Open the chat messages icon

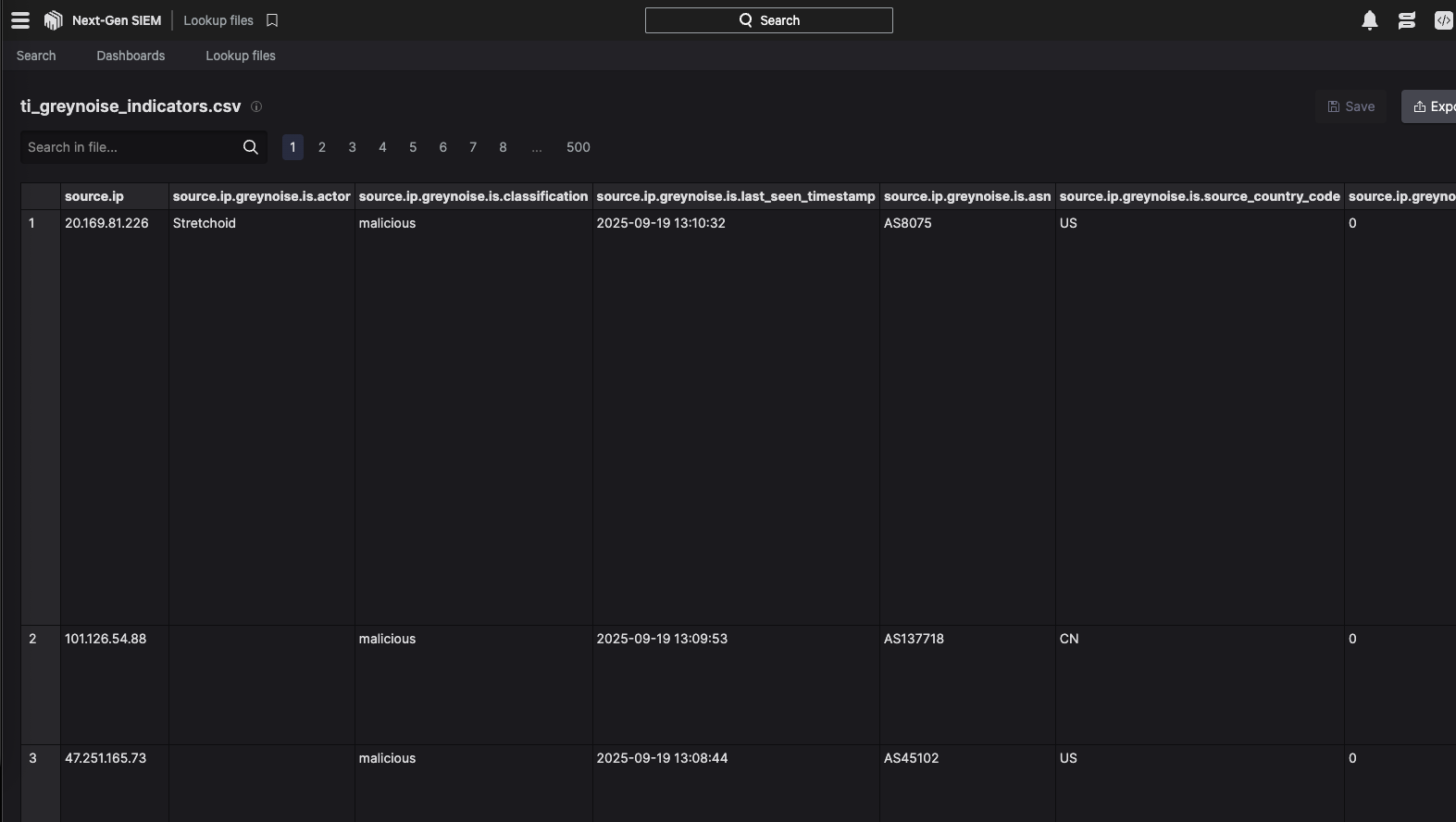pos(1407,20)
